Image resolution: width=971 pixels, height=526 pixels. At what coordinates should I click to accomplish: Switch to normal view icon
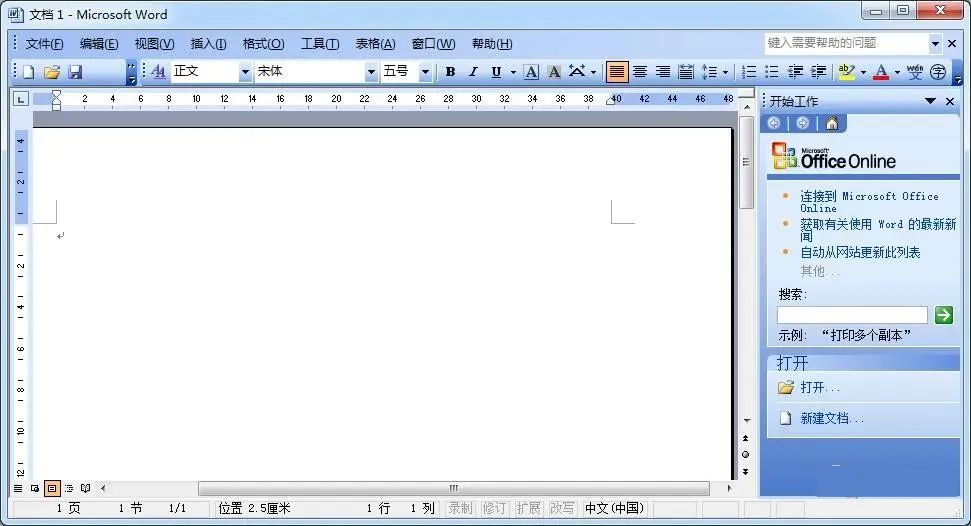click(18, 488)
